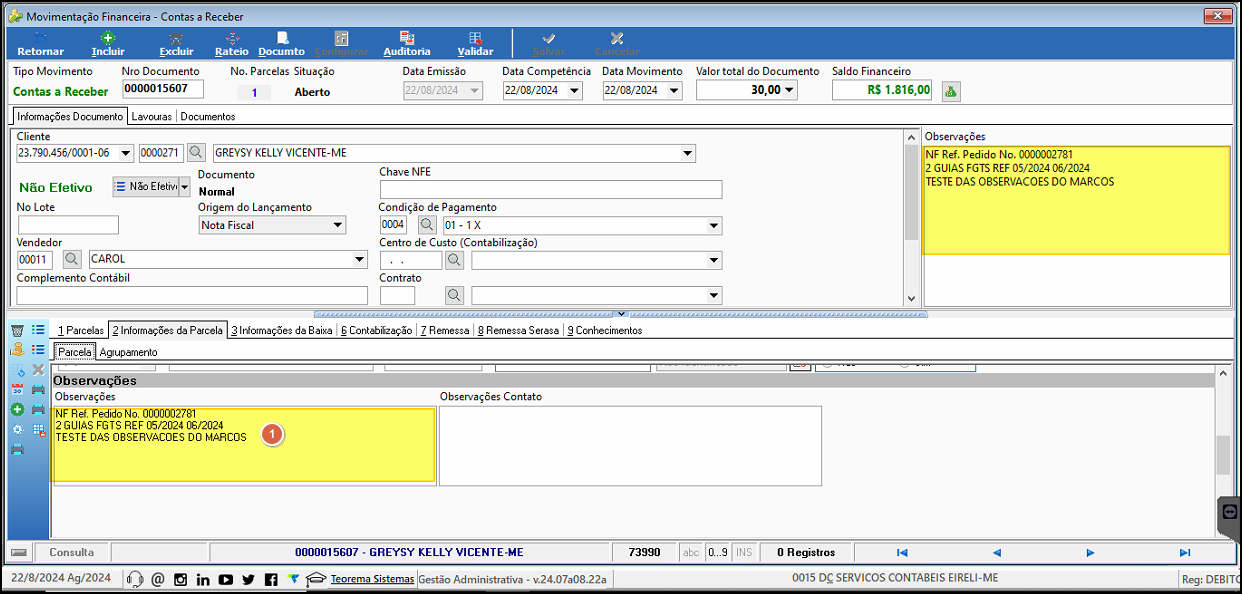Click the grid with red badge sidebar icon

(39, 429)
